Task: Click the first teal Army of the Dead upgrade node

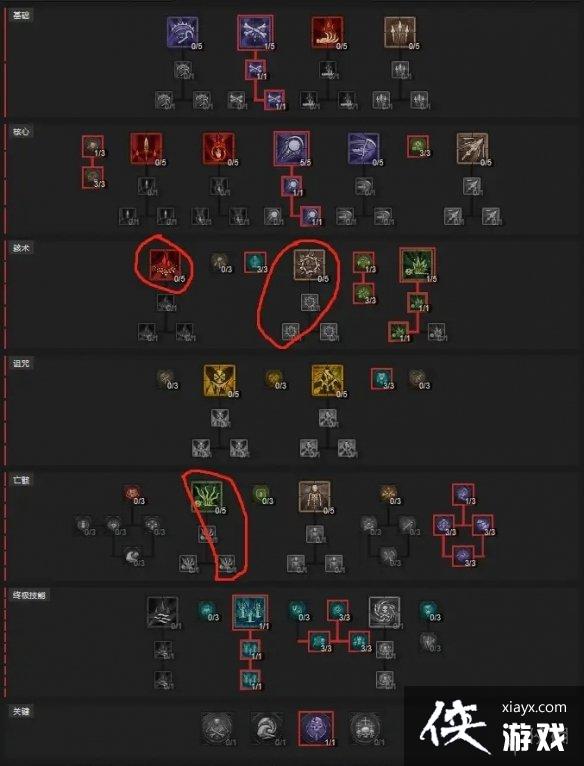Action: click(x=250, y=650)
